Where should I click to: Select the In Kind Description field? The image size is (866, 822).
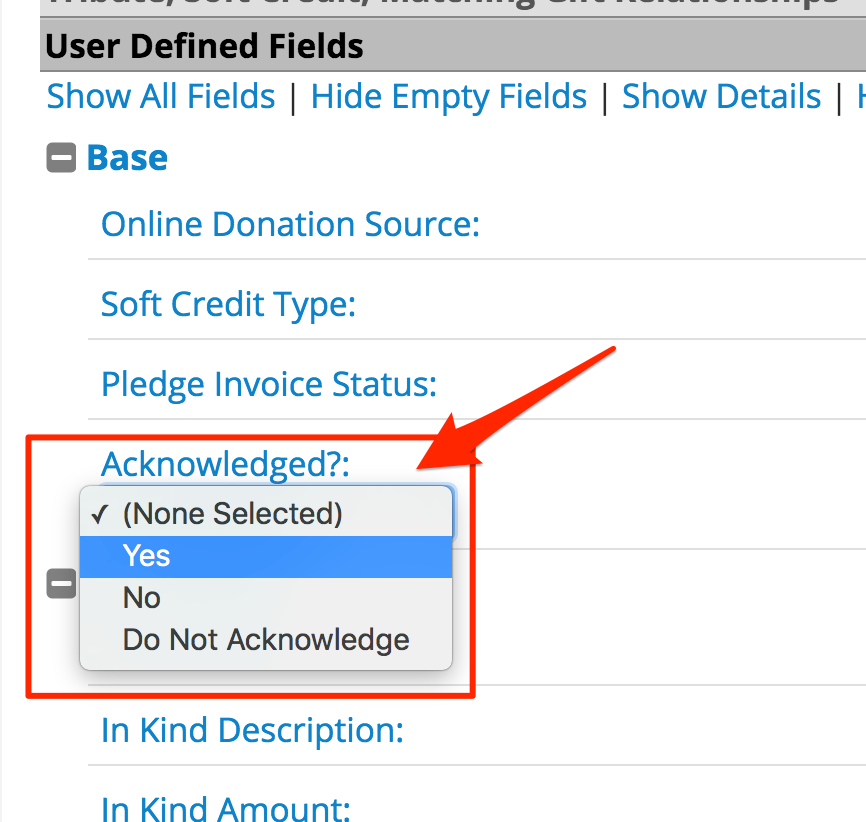pos(251,730)
